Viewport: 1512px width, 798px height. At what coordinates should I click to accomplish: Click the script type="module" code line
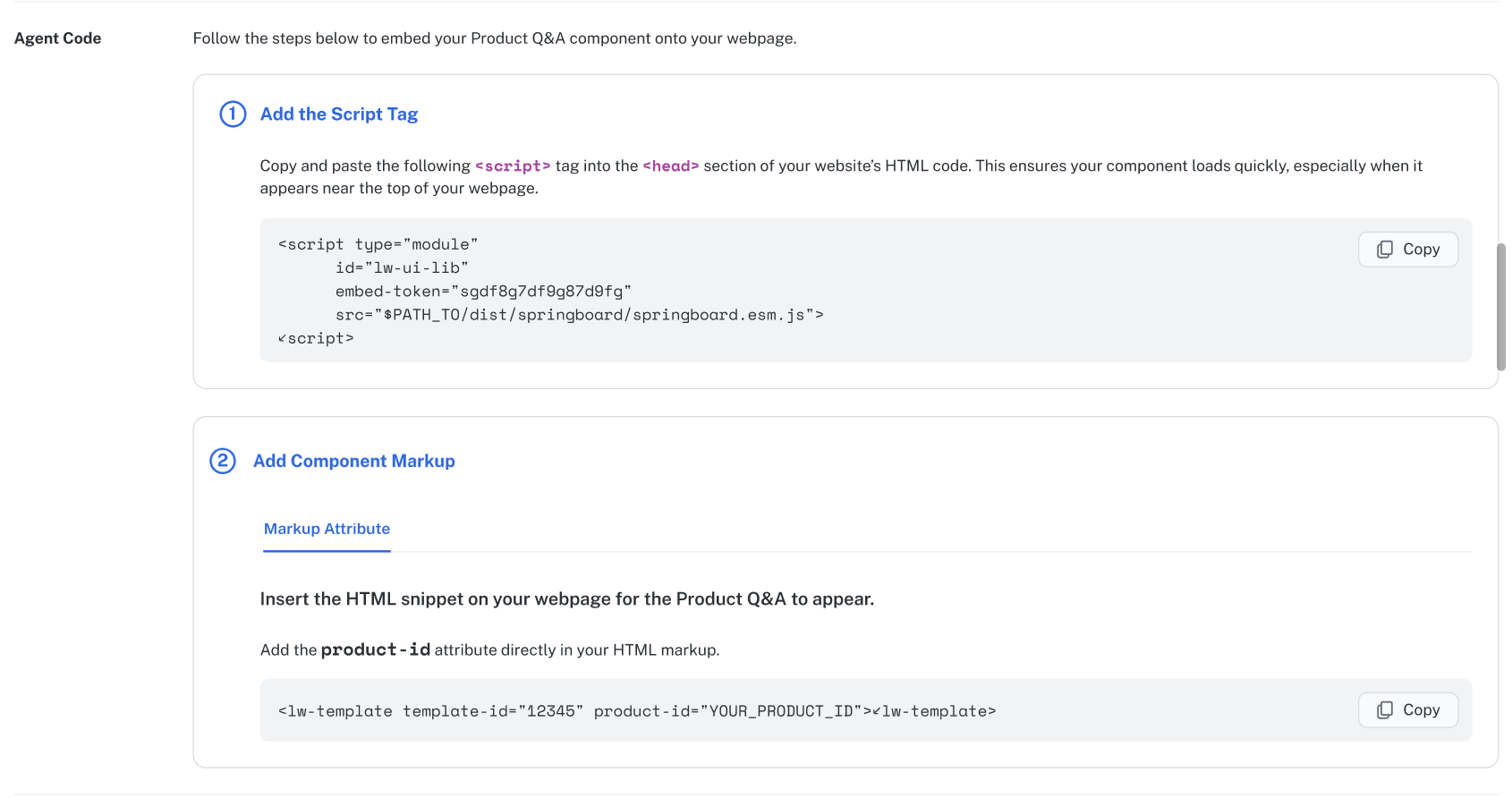[378, 245]
